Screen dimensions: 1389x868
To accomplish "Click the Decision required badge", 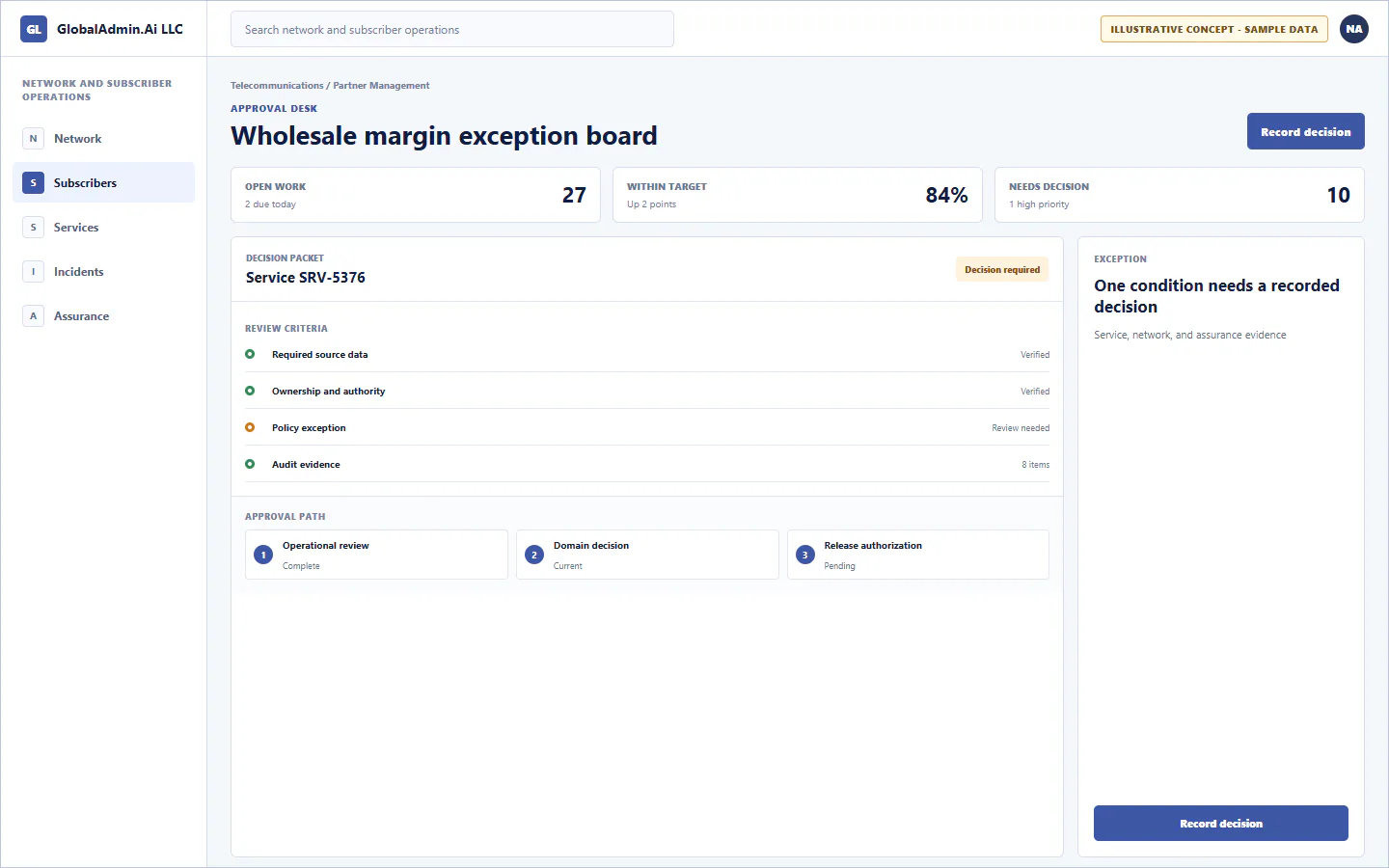I will [x=1002, y=270].
